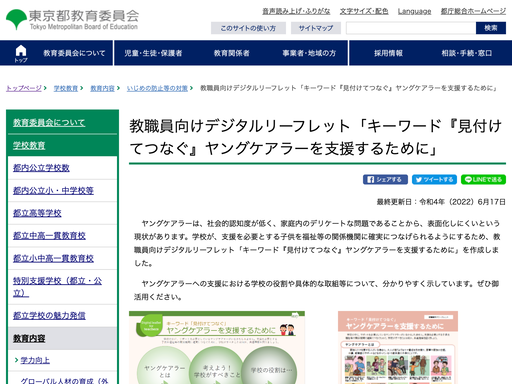The image size is (512, 384).
Task: Open 採用情報 nav menu
Action: [388, 53]
